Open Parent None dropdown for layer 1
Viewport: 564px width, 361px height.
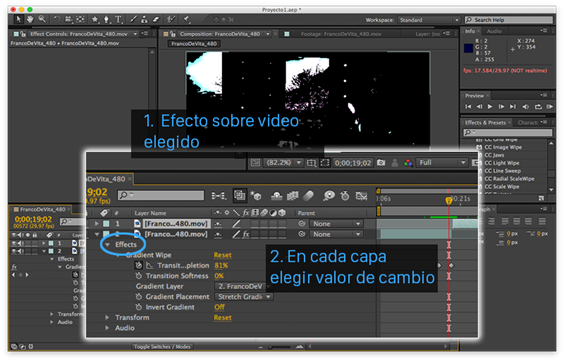point(336,224)
